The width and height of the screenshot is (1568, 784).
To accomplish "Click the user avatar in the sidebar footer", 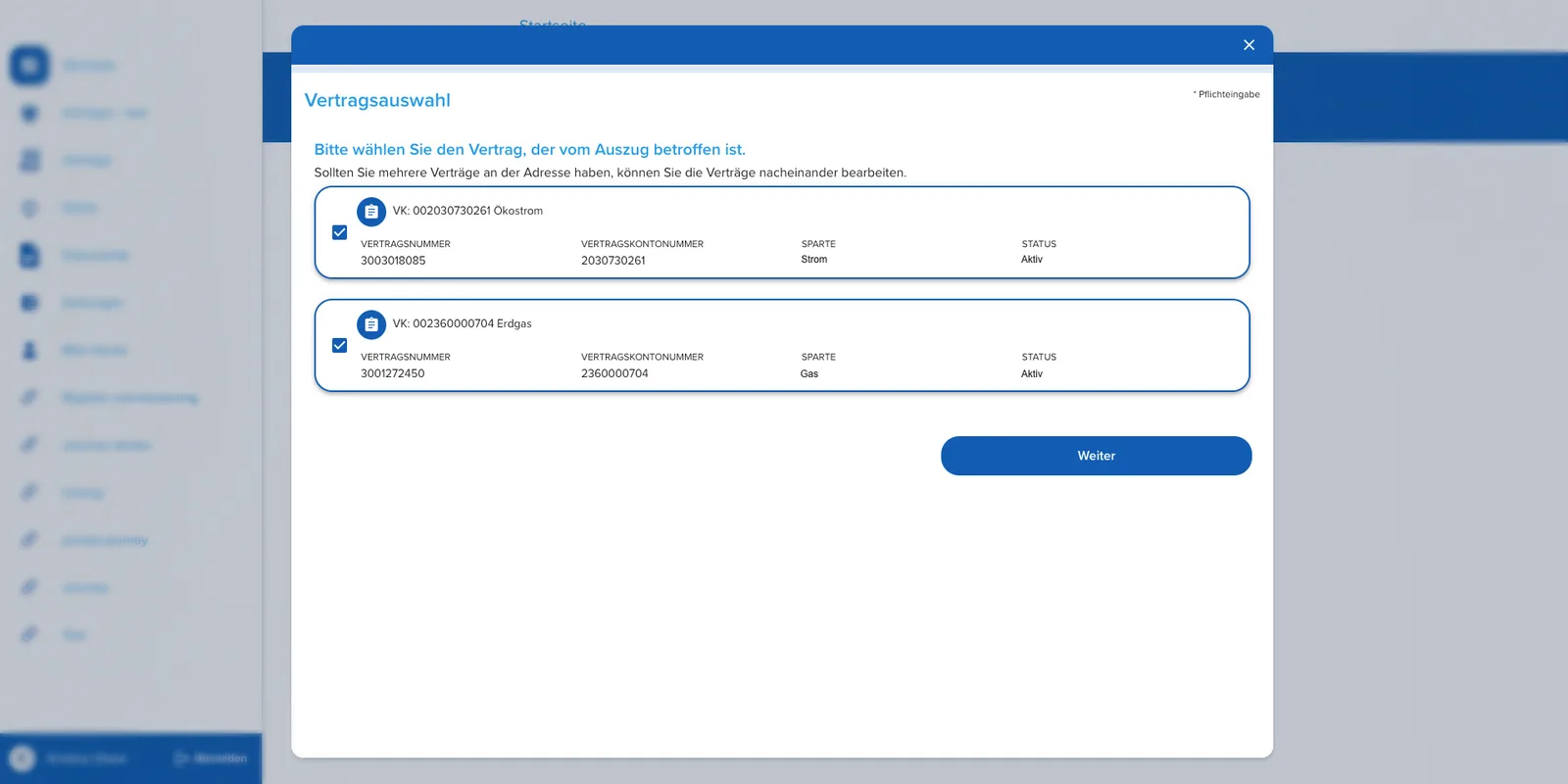I will tap(22, 759).
